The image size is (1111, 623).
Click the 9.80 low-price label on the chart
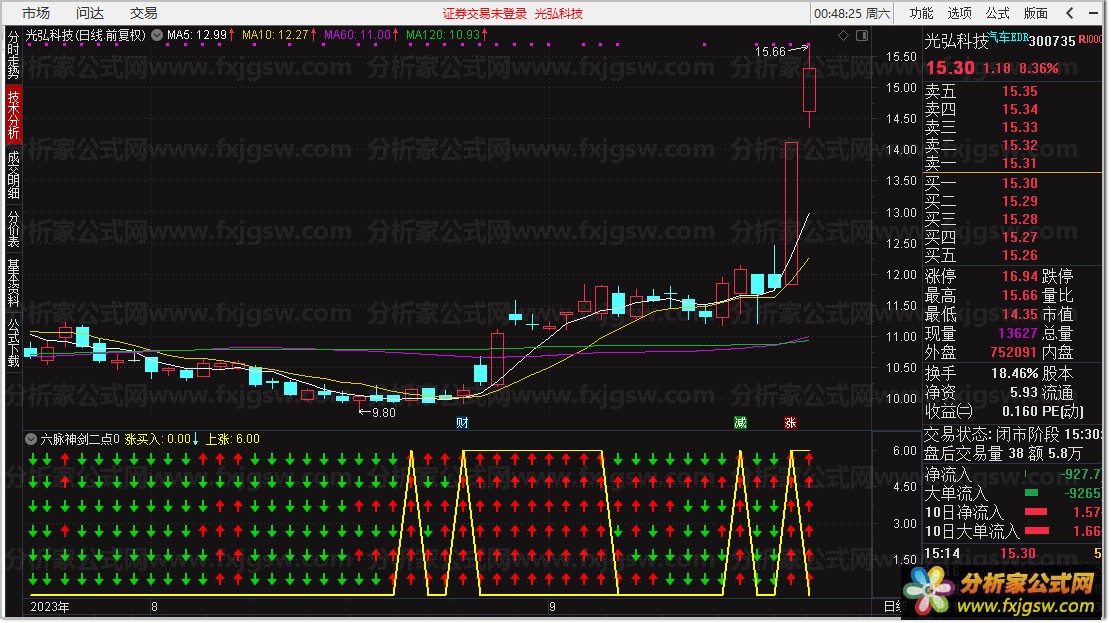tap(383, 413)
